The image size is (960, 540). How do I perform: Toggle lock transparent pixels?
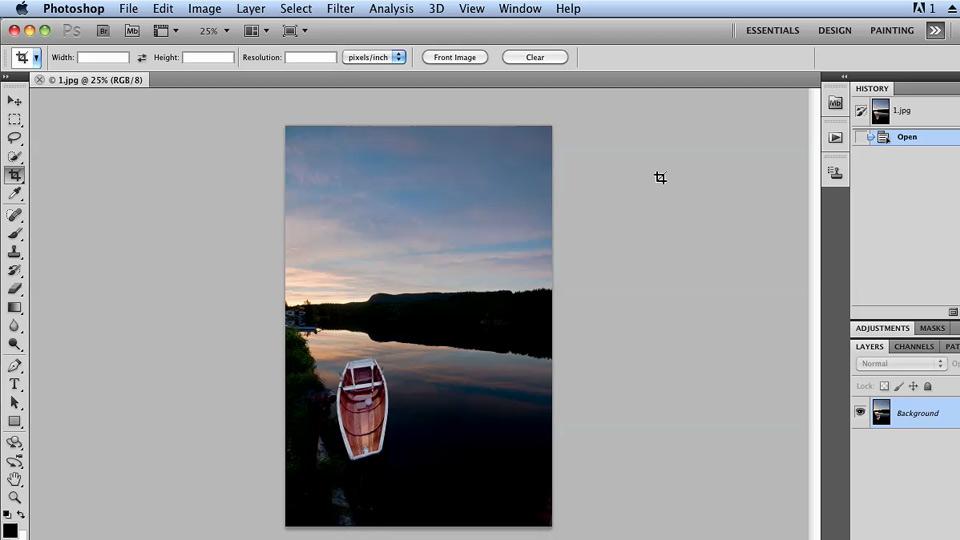884,386
